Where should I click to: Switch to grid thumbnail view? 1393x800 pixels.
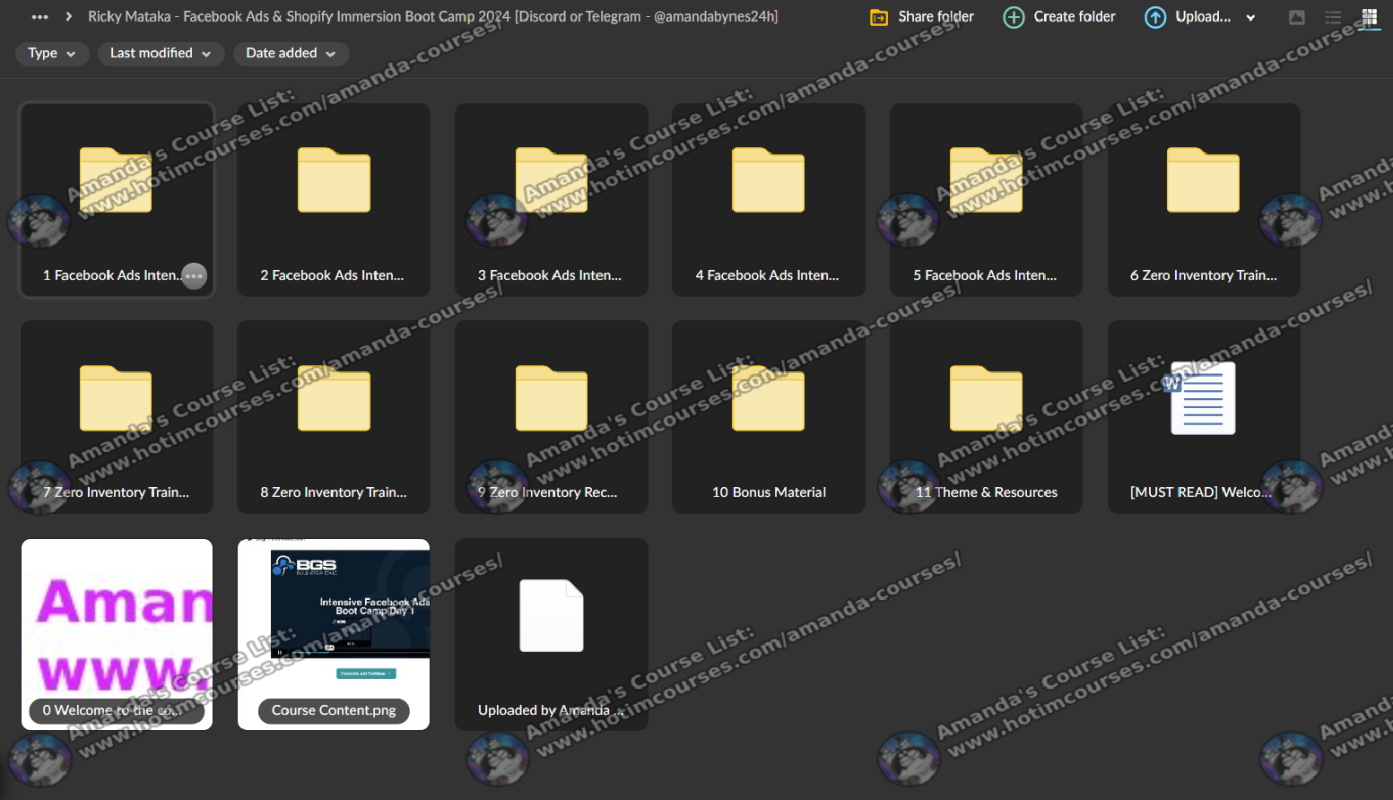1369,17
